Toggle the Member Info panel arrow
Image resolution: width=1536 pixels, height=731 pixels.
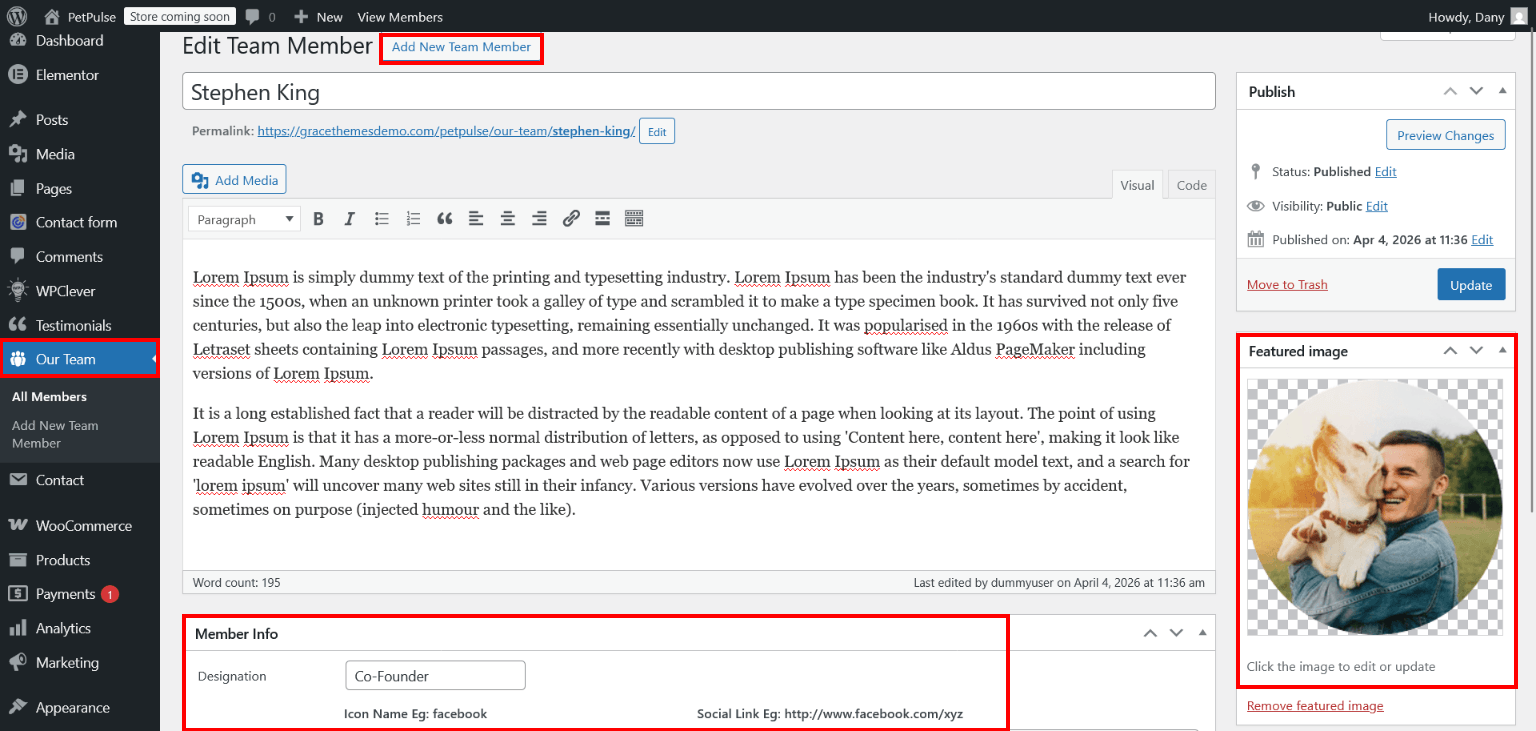(x=1202, y=633)
